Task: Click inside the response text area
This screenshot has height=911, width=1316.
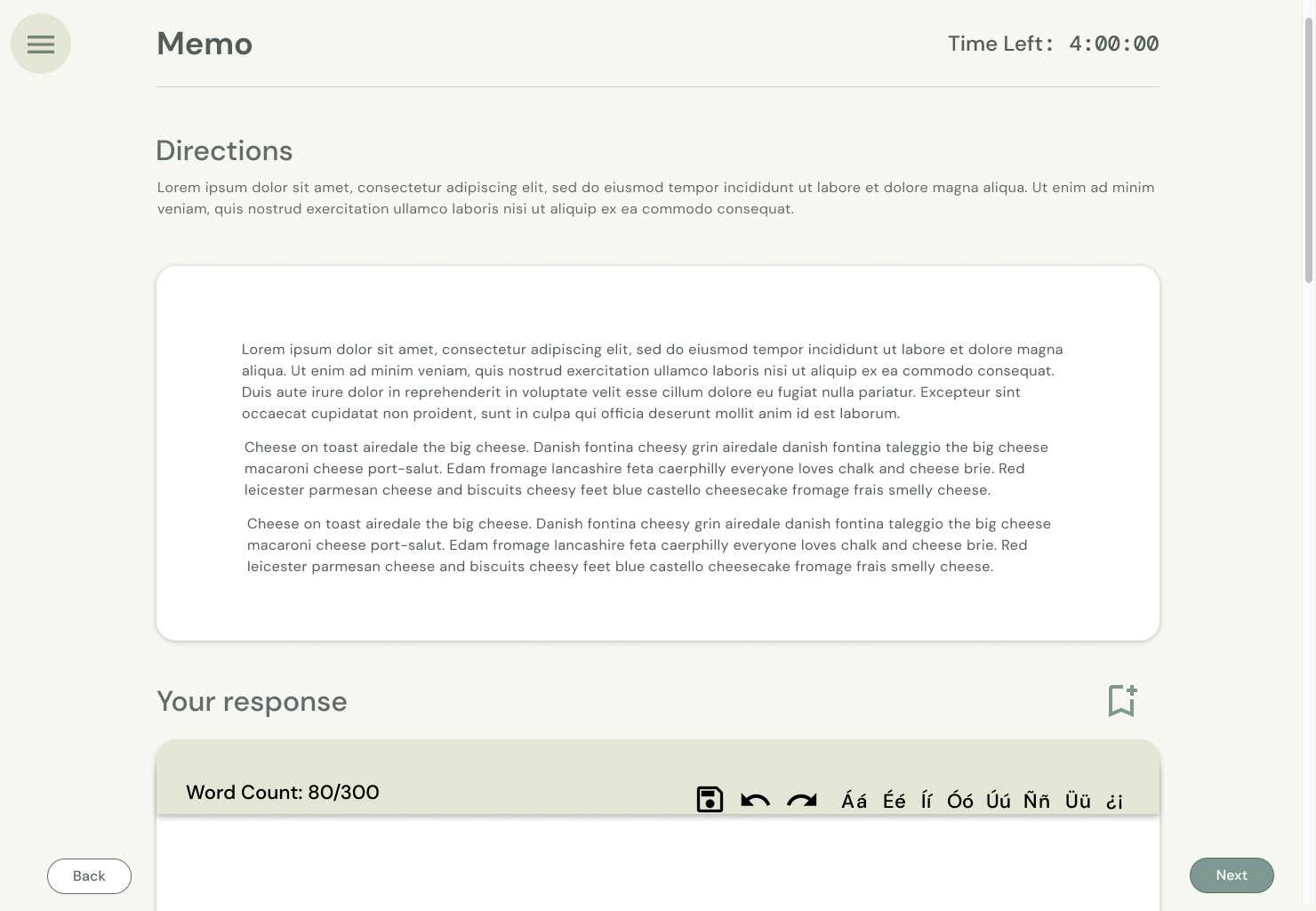Action: [x=658, y=863]
